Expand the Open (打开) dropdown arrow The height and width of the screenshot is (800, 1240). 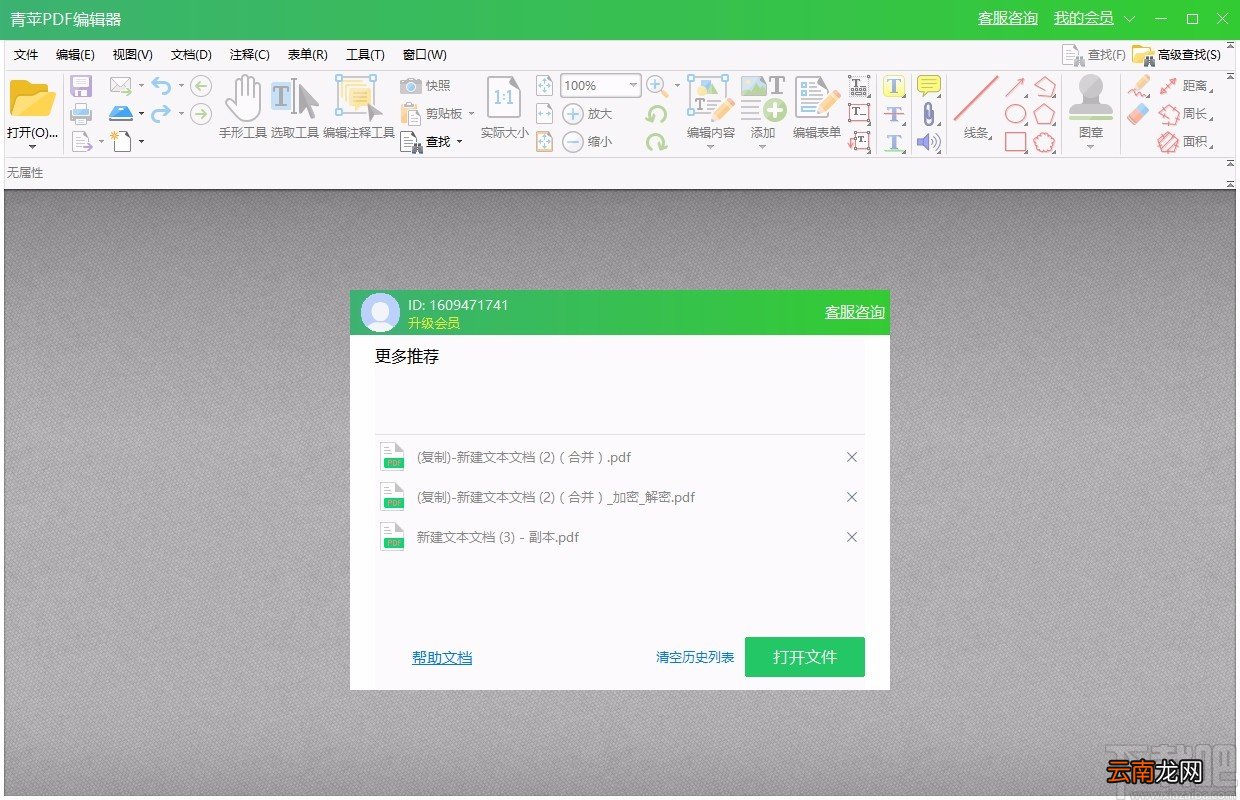[x=32, y=146]
